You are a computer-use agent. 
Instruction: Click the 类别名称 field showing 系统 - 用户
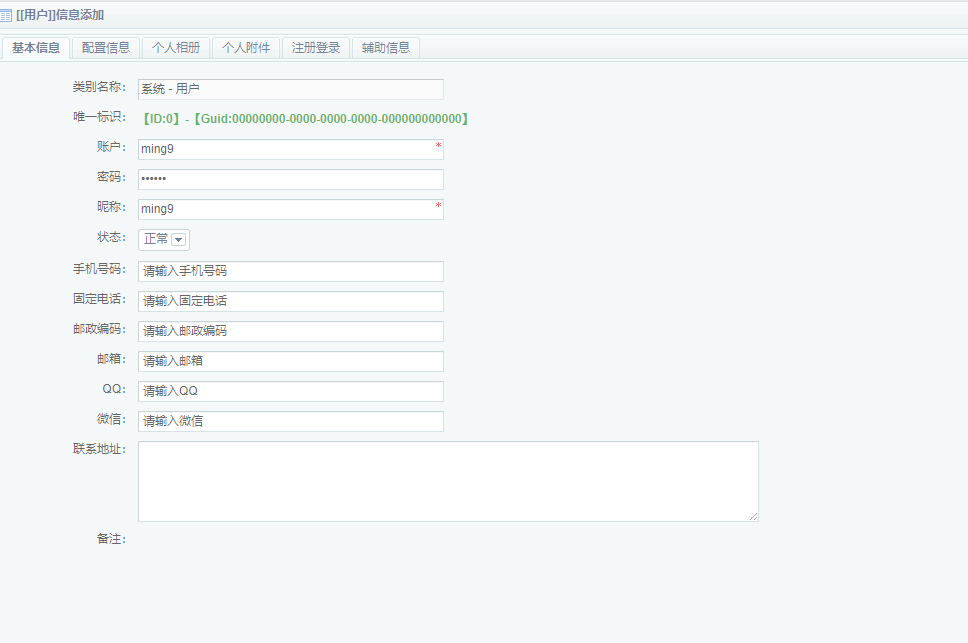pos(290,89)
